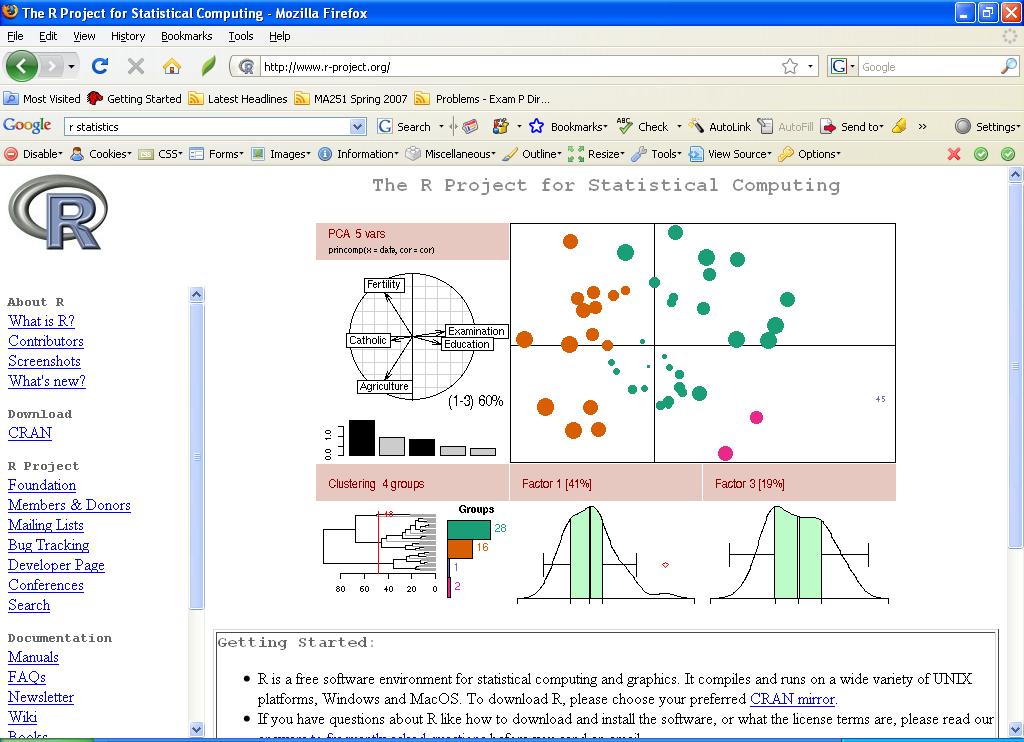Toggle the spell Check button
This screenshot has height=742, width=1024.
643,127
